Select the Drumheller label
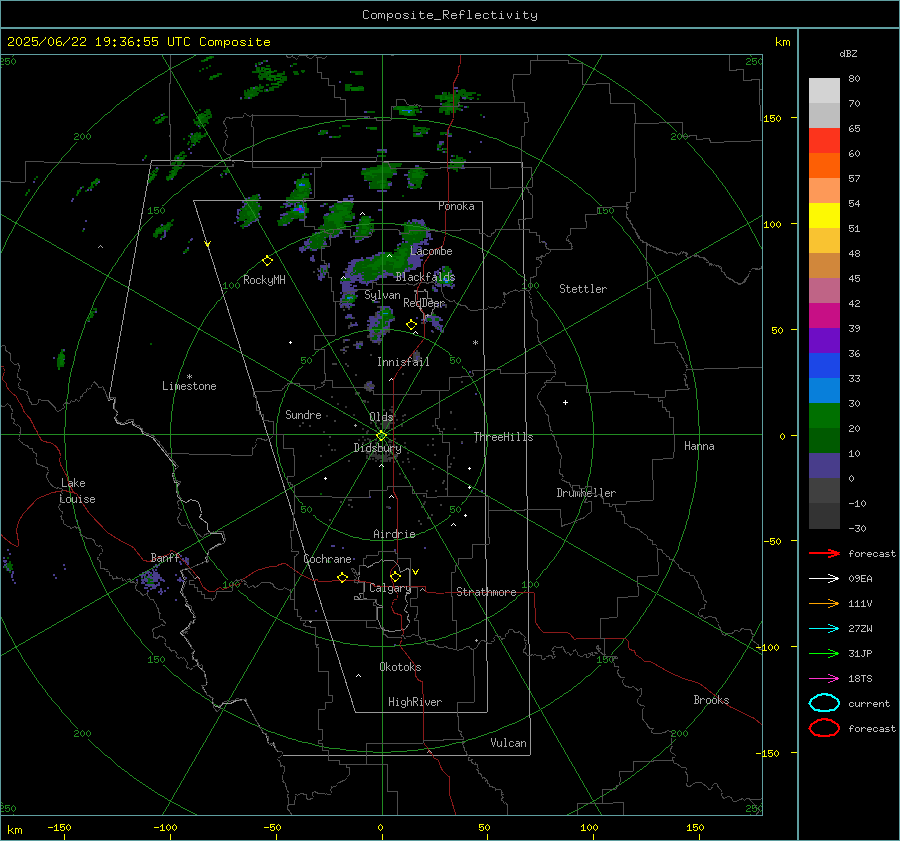Viewport: 900px width, 841px height. click(586, 493)
